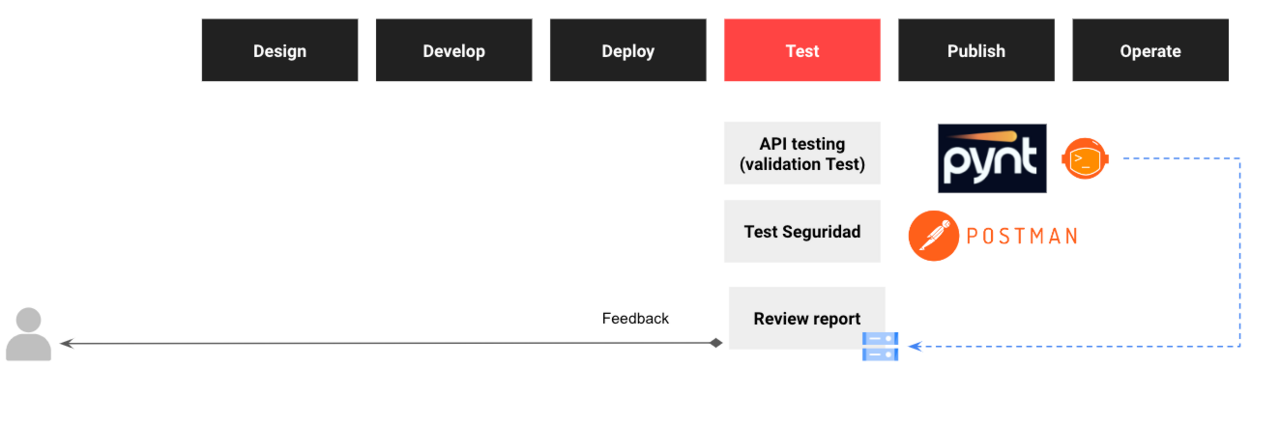Image resolution: width=1280 pixels, height=424 pixels.
Task: Go to the Operate stage block
Action: point(1150,50)
